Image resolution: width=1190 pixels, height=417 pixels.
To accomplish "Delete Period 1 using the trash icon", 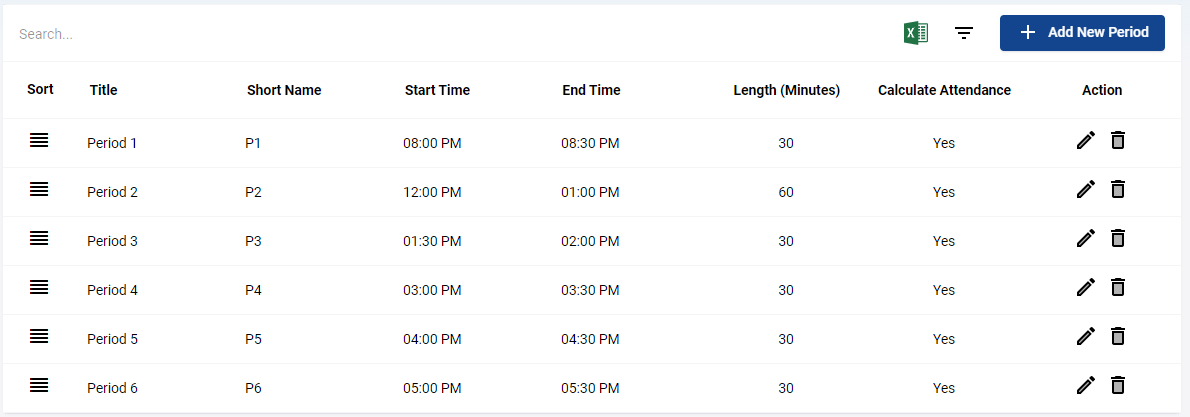I will 1117,141.
